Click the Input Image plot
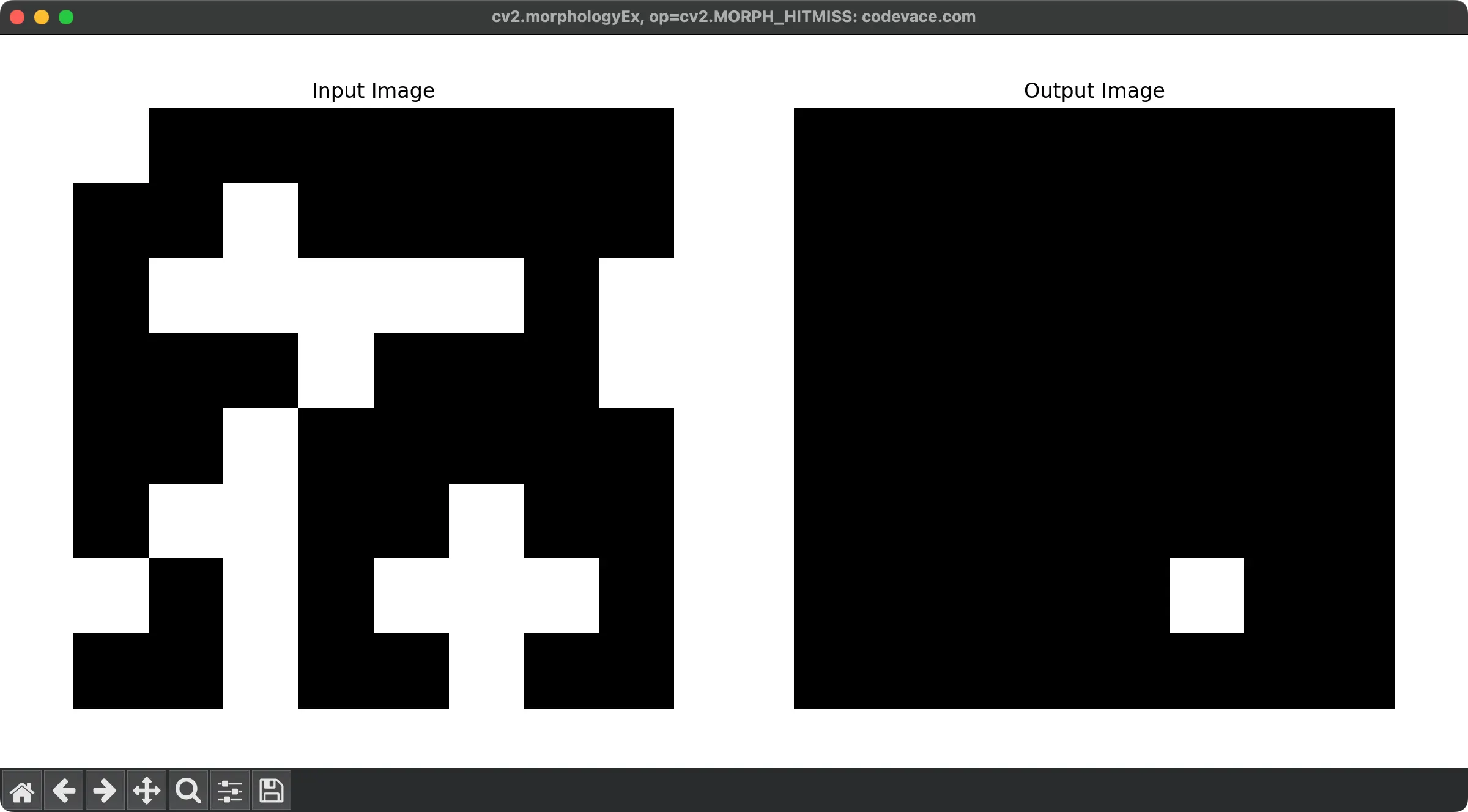 pyautogui.click(x=374, y=408)
